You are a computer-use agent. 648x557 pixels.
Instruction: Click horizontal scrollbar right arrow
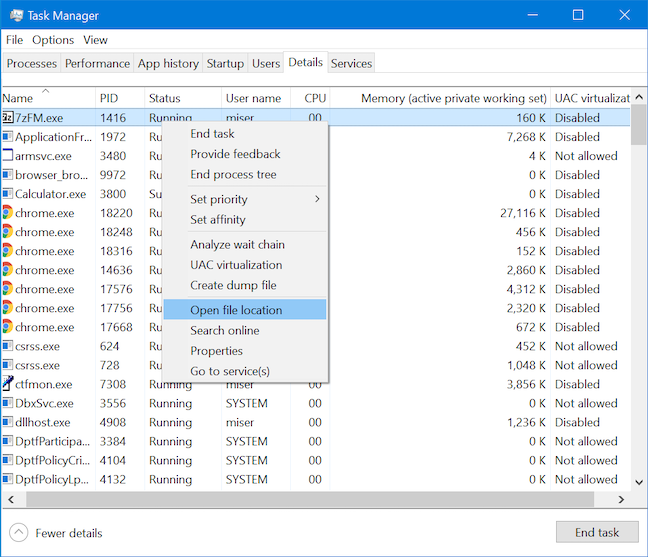pos(621,499)
